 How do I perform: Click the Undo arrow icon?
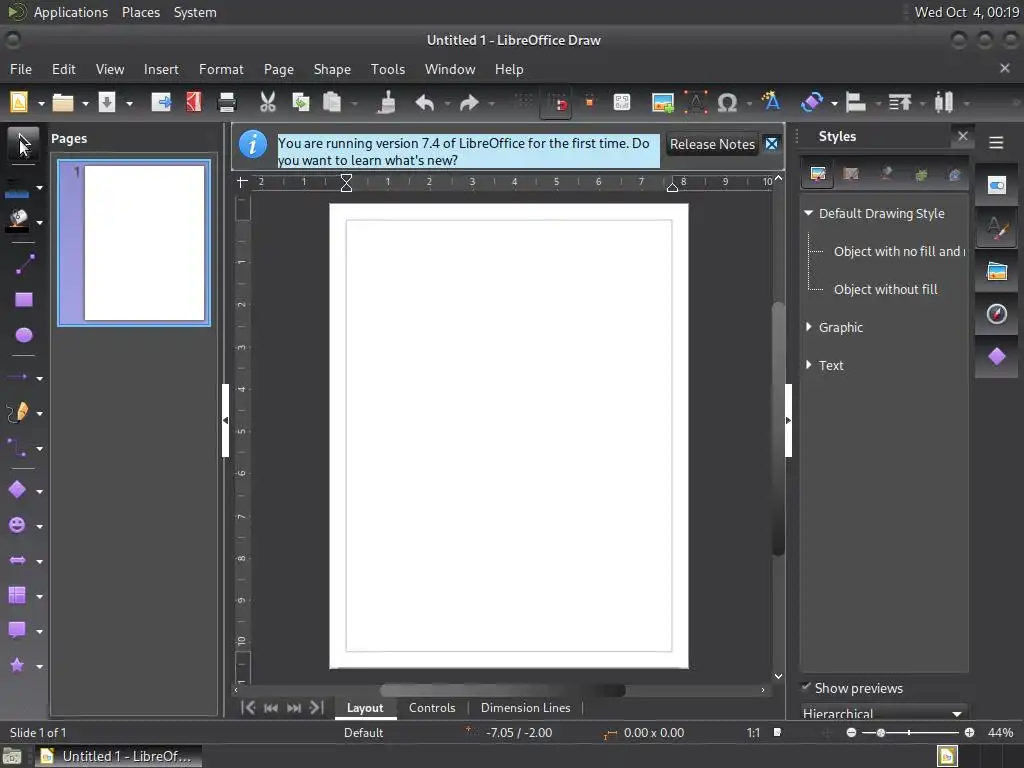[x=425, y=103]
